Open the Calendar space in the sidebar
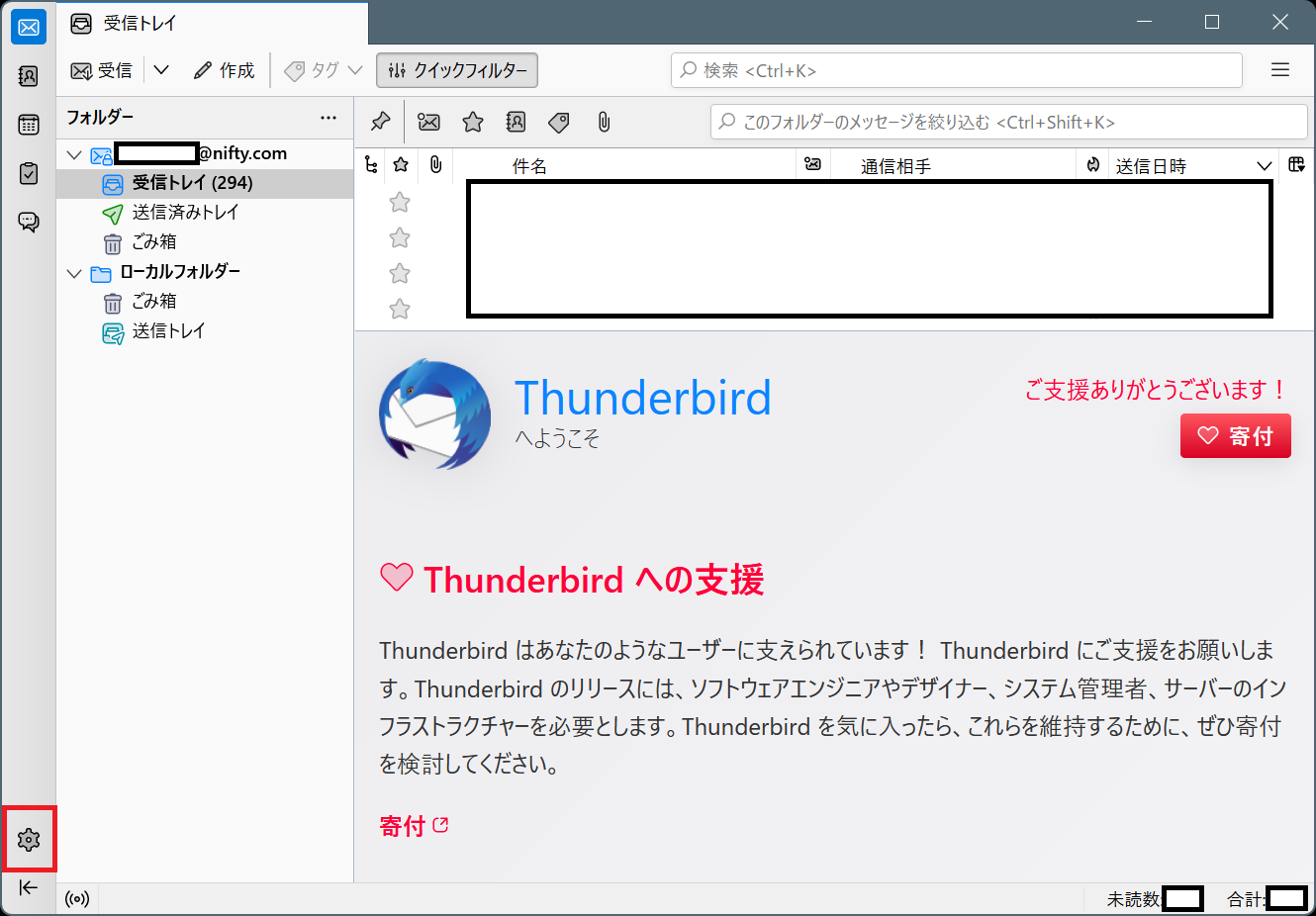Screen dimensions: 1316x916 29,125
